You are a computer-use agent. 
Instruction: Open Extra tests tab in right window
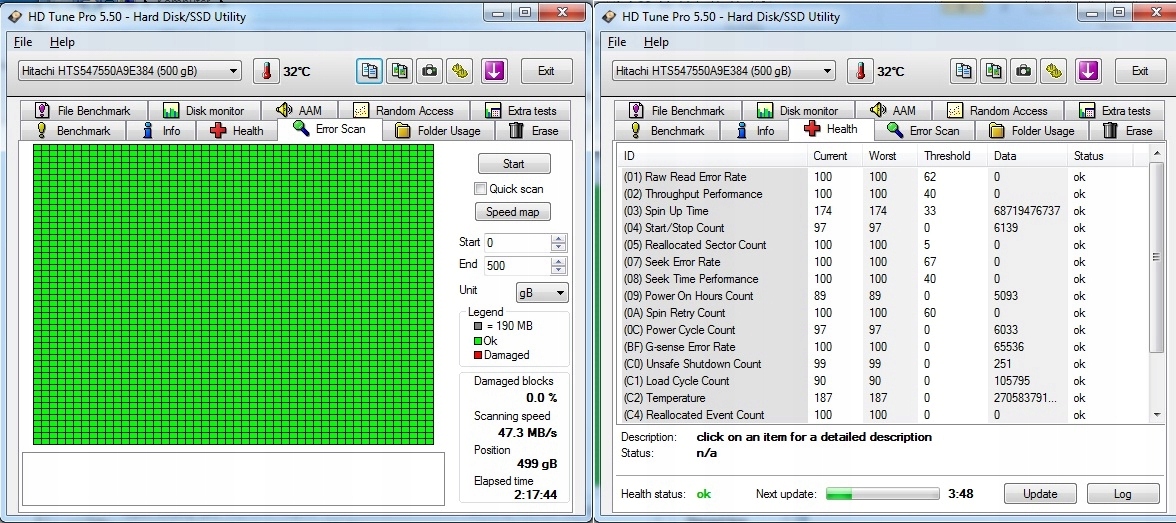[1114, 110]
